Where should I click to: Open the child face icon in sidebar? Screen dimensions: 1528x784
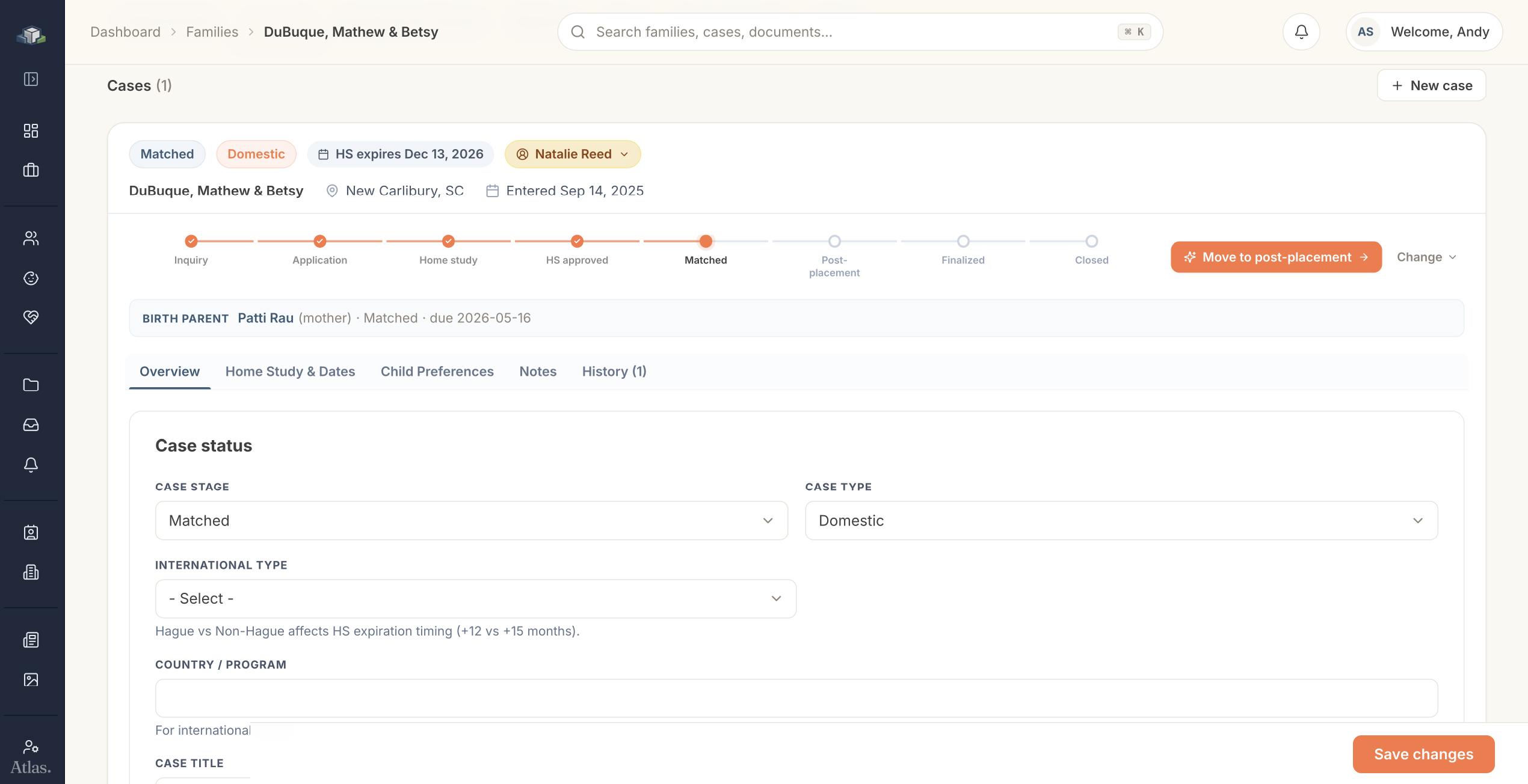tap(31, 278)
